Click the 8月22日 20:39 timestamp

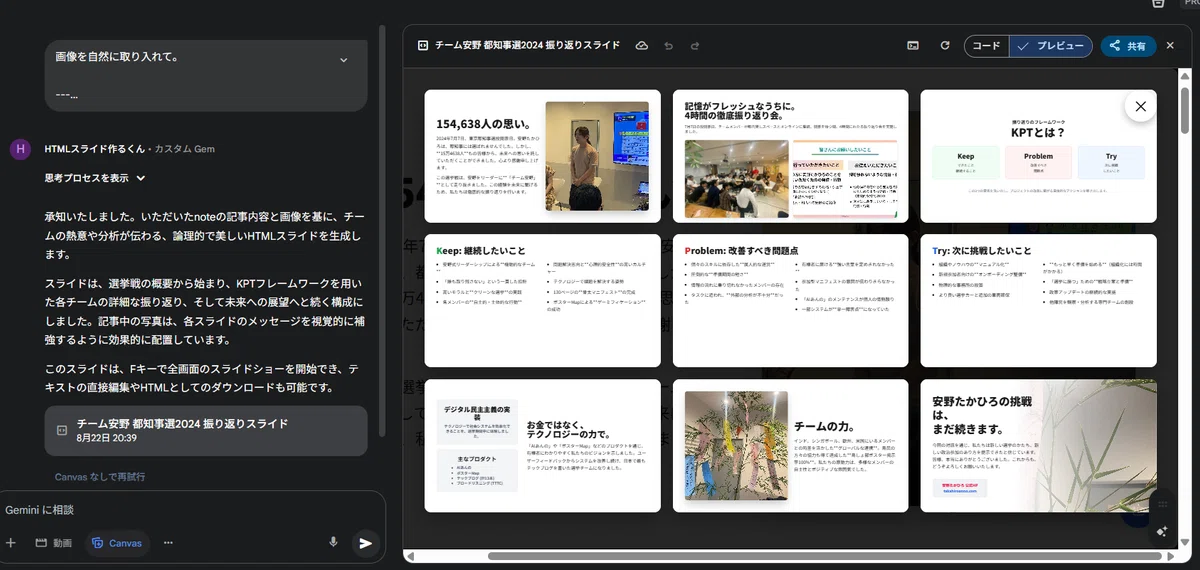pyautogui.click(x=107, y=438)
